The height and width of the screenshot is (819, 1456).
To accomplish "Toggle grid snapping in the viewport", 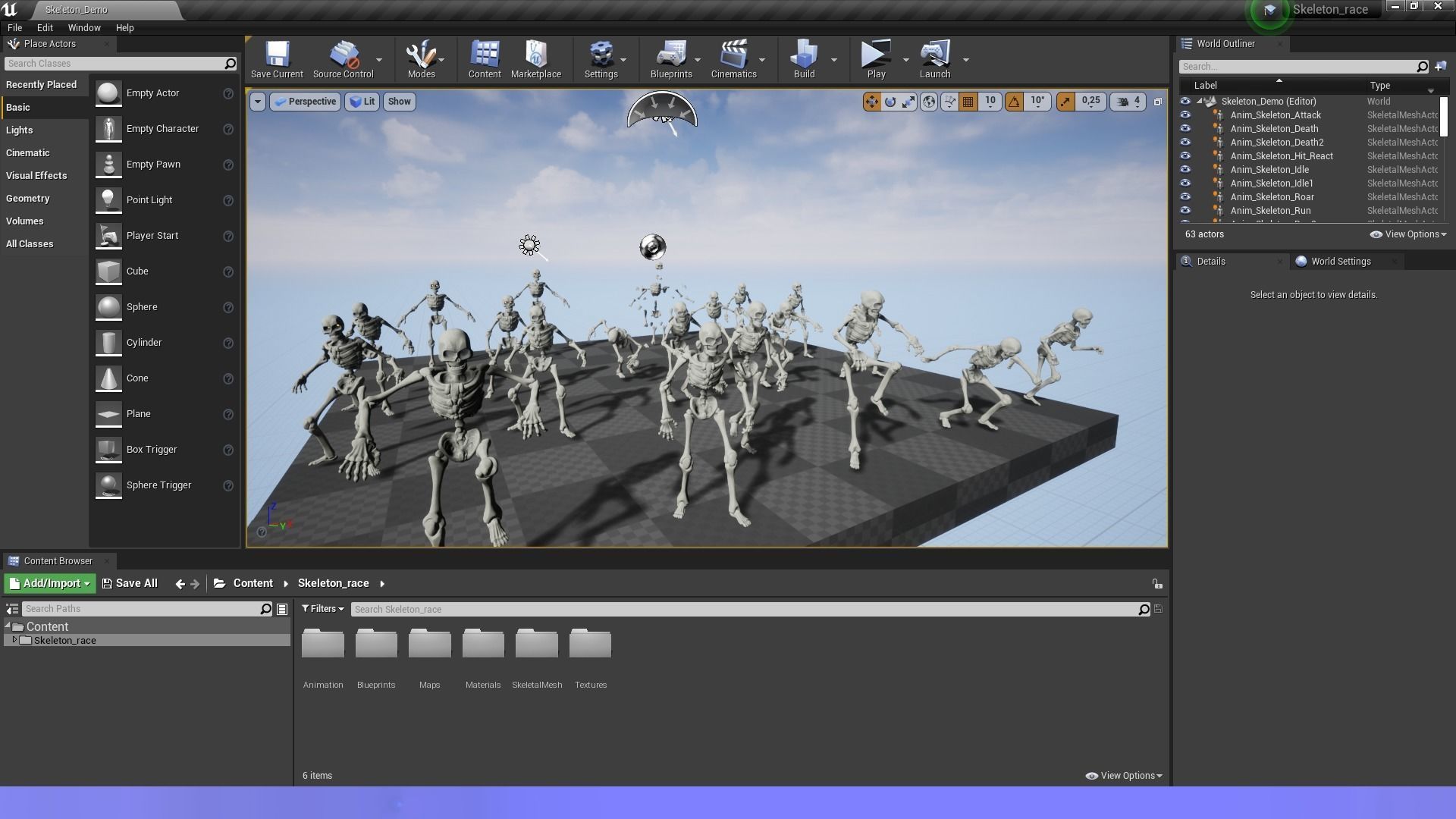I will 968,102.
